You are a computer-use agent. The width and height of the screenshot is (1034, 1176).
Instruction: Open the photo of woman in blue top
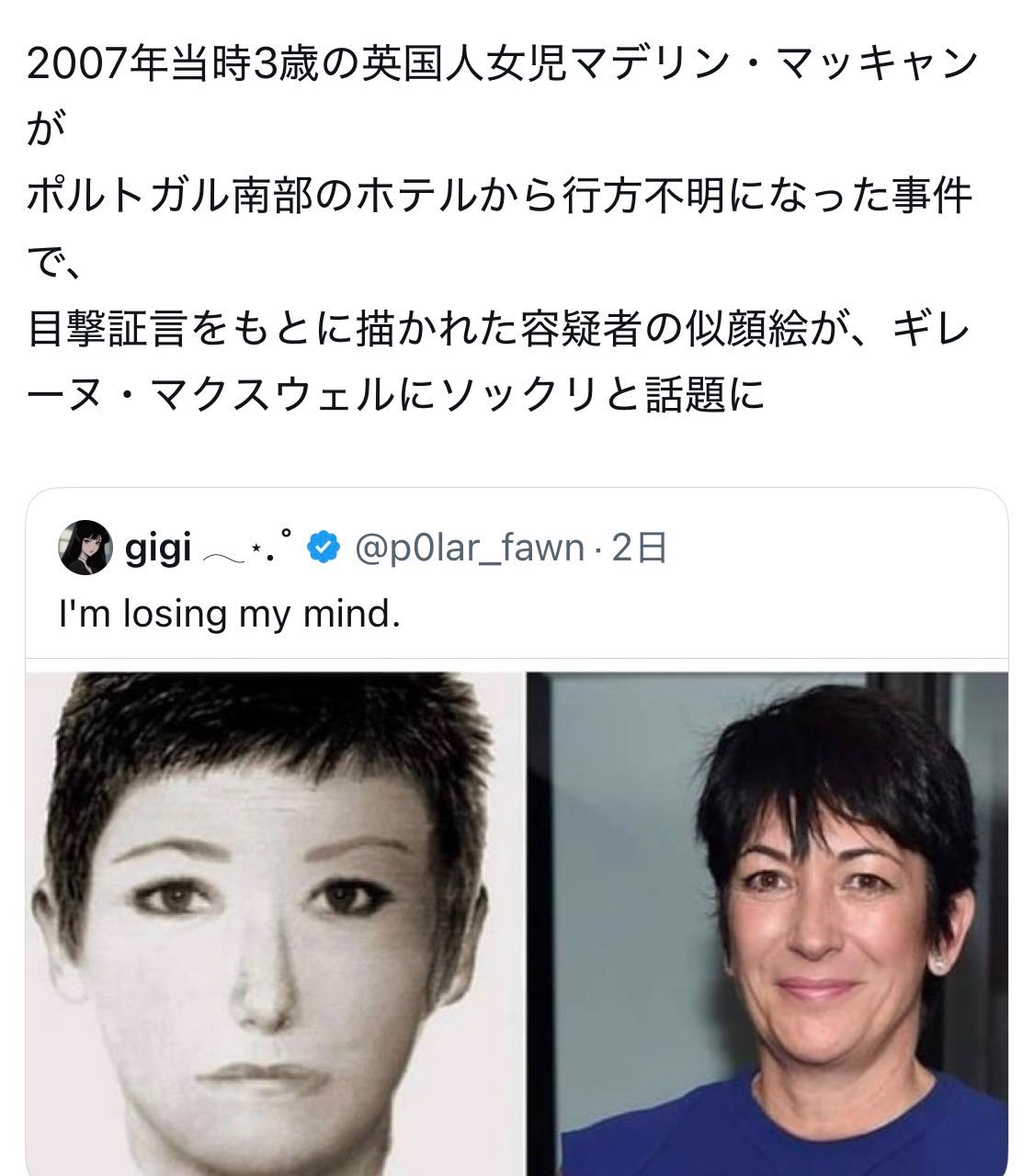[767, 923]
